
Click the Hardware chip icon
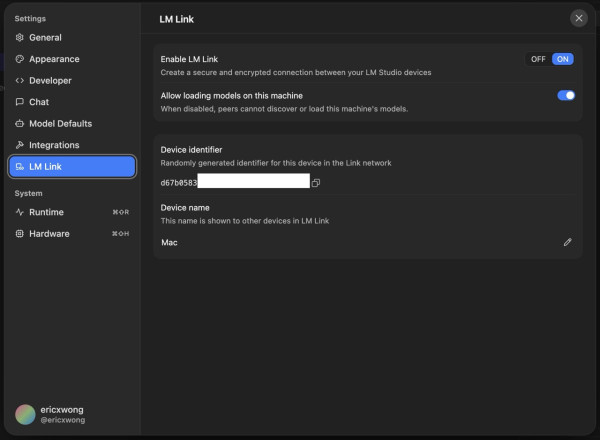pyautogui.click(x=20, y=233)
